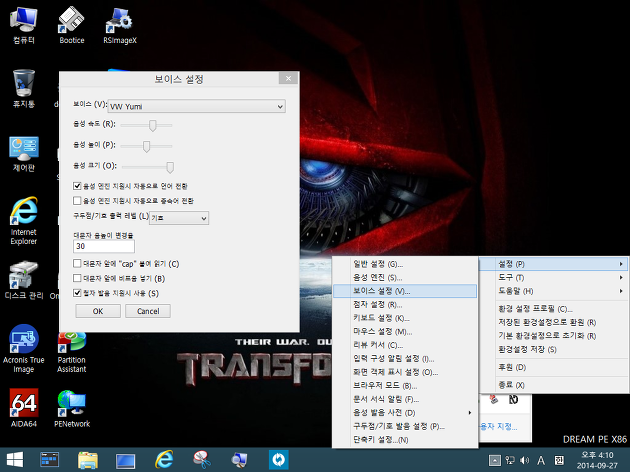Click the 'A' input mode tray indicator
Viewport: 630px width, 472px height.
(x=541, y=460)
